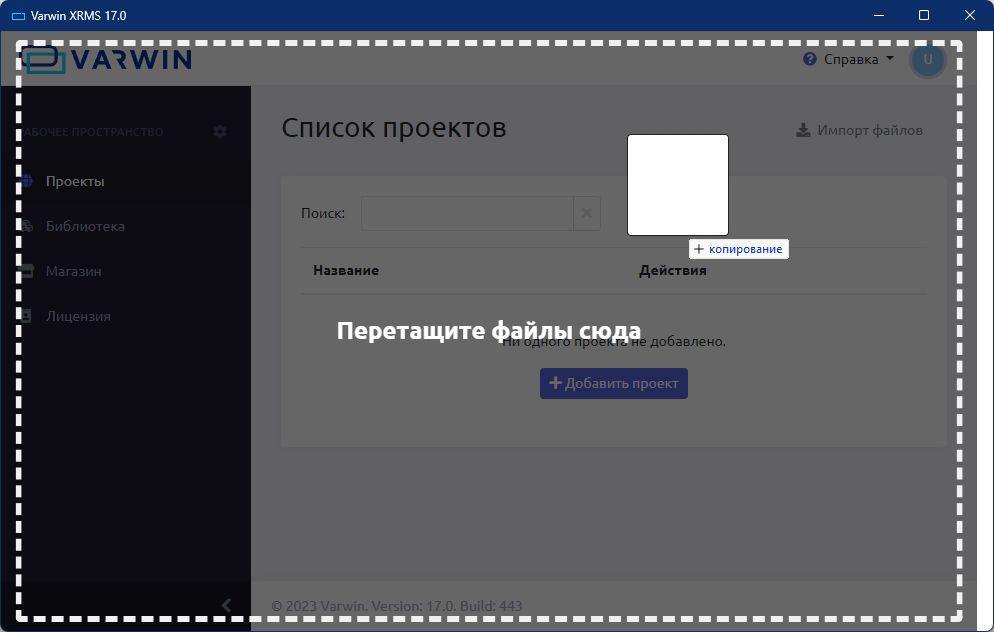
Task: Clear the search with the X button
Action: [x=587, y=213]
